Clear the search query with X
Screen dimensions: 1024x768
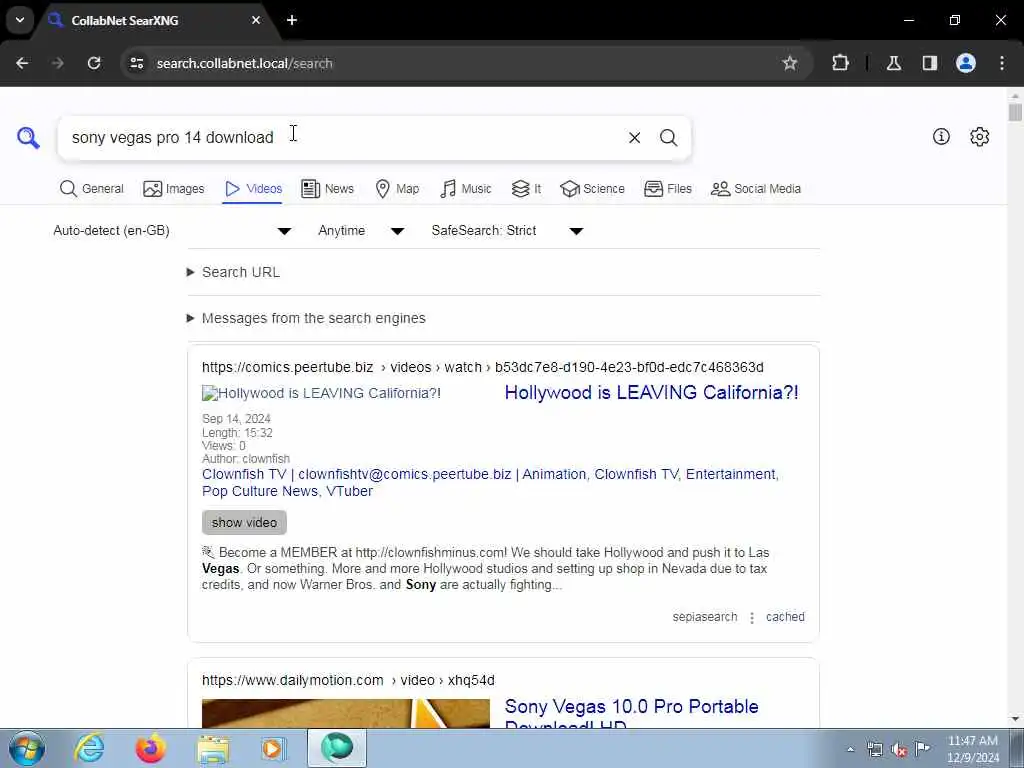click(634, 138)
